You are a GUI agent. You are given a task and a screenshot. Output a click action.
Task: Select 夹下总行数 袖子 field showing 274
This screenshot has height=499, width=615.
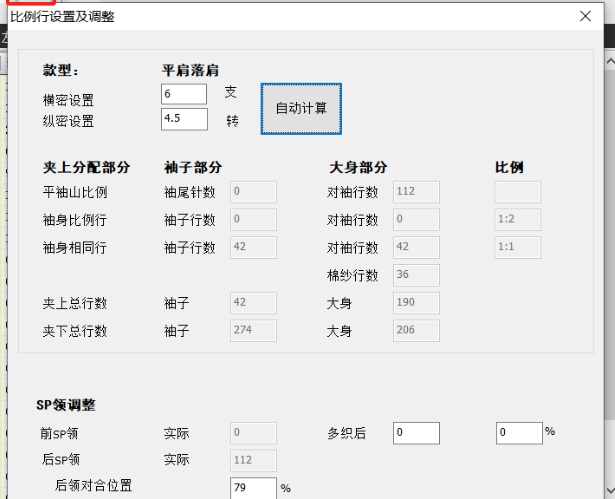253,330
